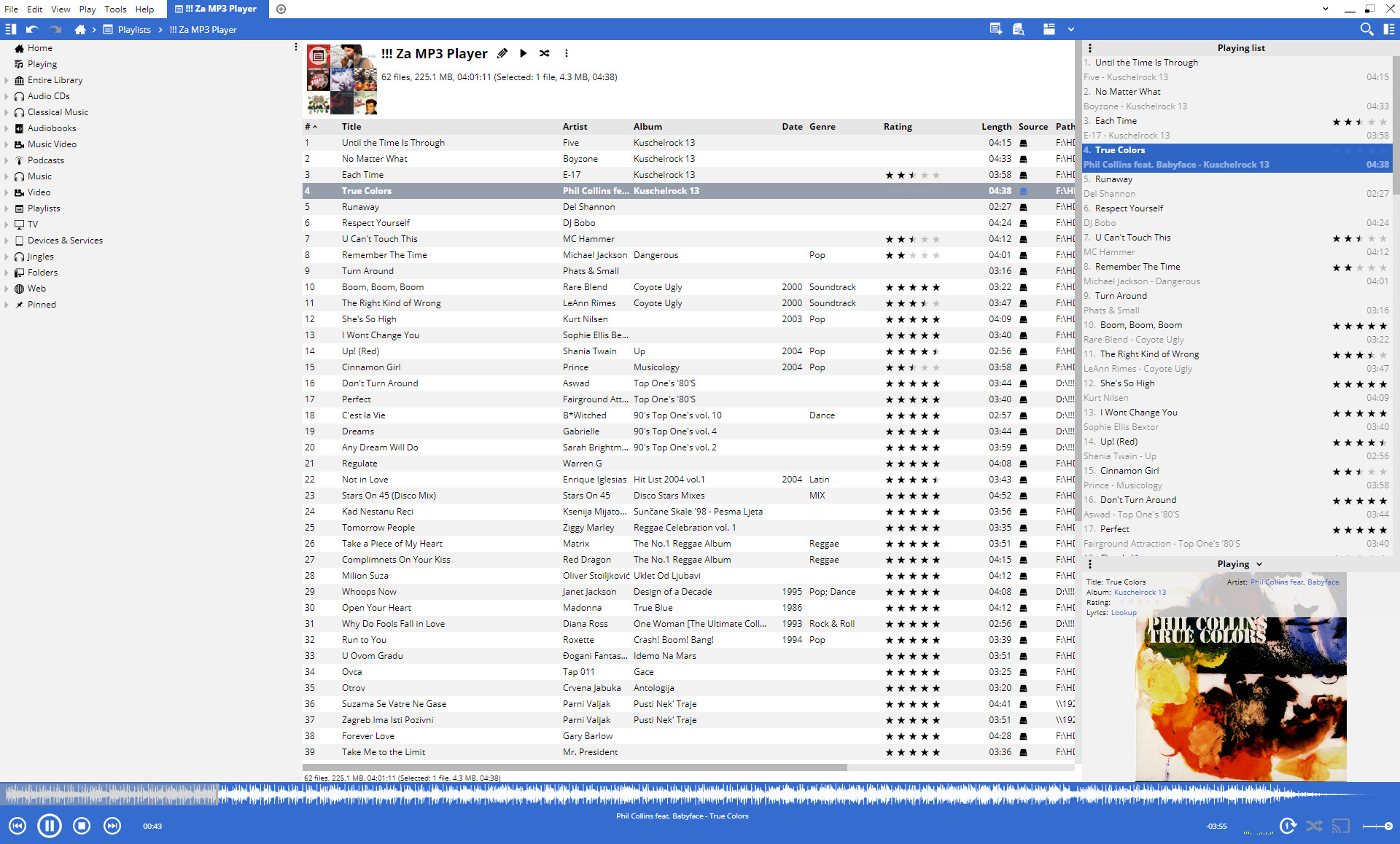The width and height of the screenshot is (1400, 844).
Task: Skip to next track in player bar
Action: (x=112, y=825)
